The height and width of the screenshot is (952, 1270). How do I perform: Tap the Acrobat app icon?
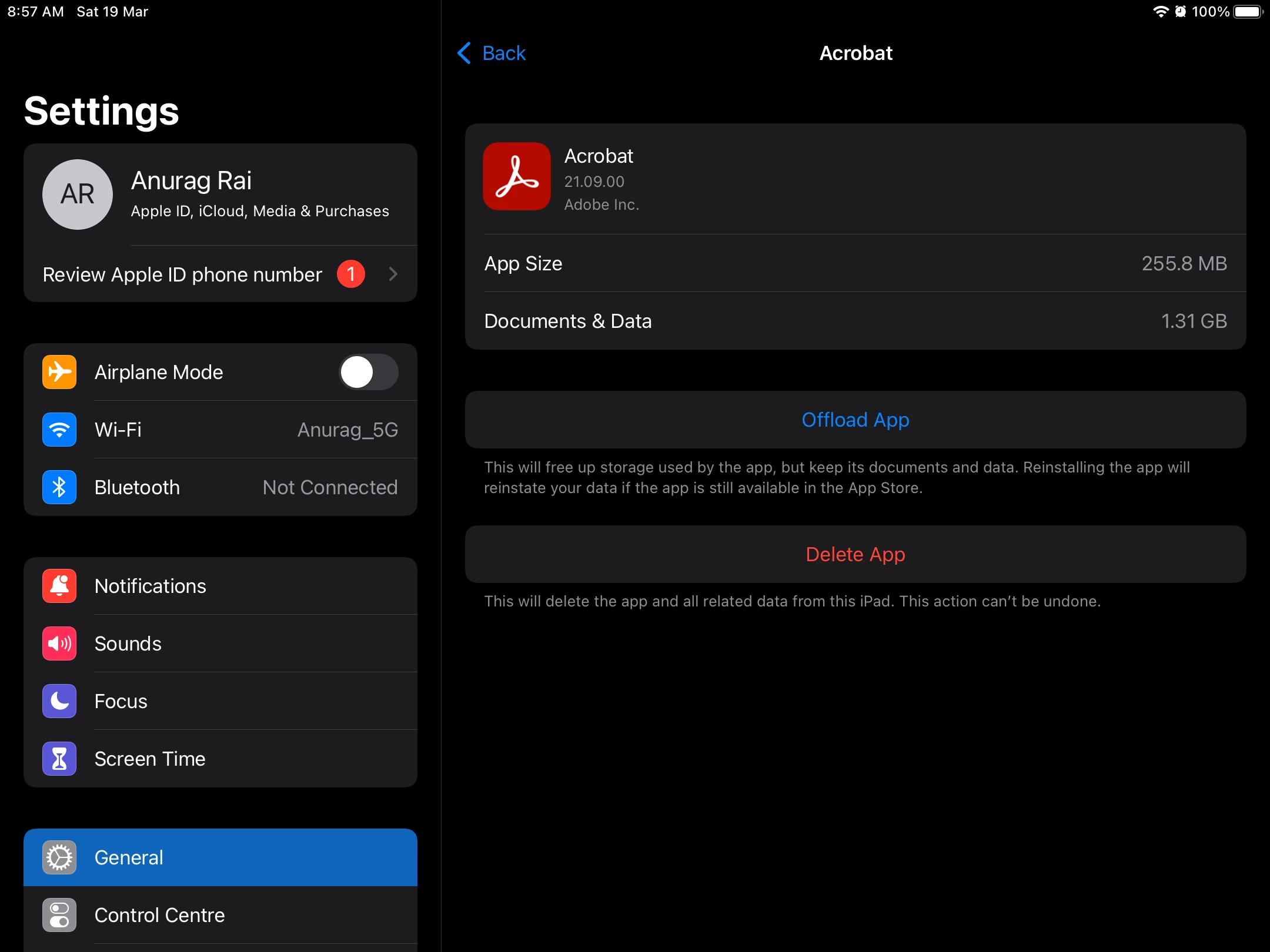(x=517, y=176)
